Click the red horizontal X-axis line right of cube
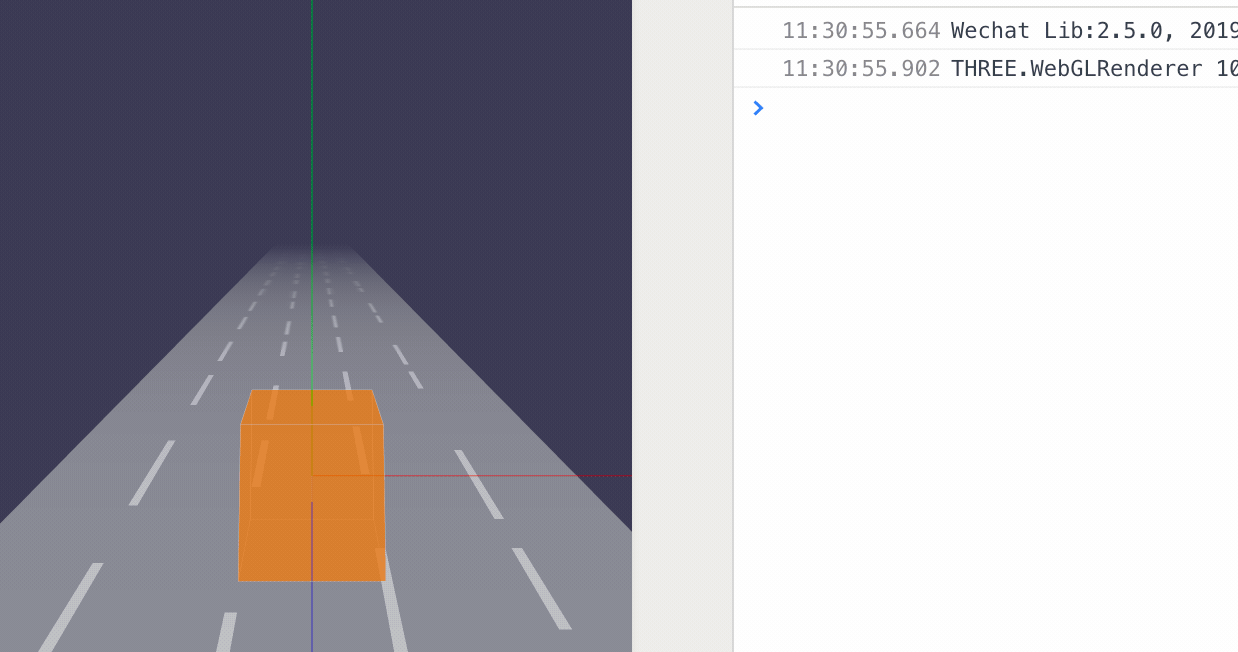1238x652 pixels. point(500,476)
